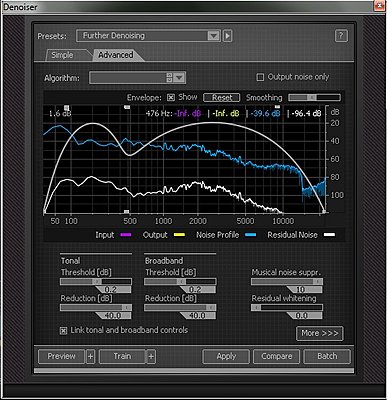Viewport: 388px width, 400px height.
Task: Click the Apply button
Action: coord(226,357)
